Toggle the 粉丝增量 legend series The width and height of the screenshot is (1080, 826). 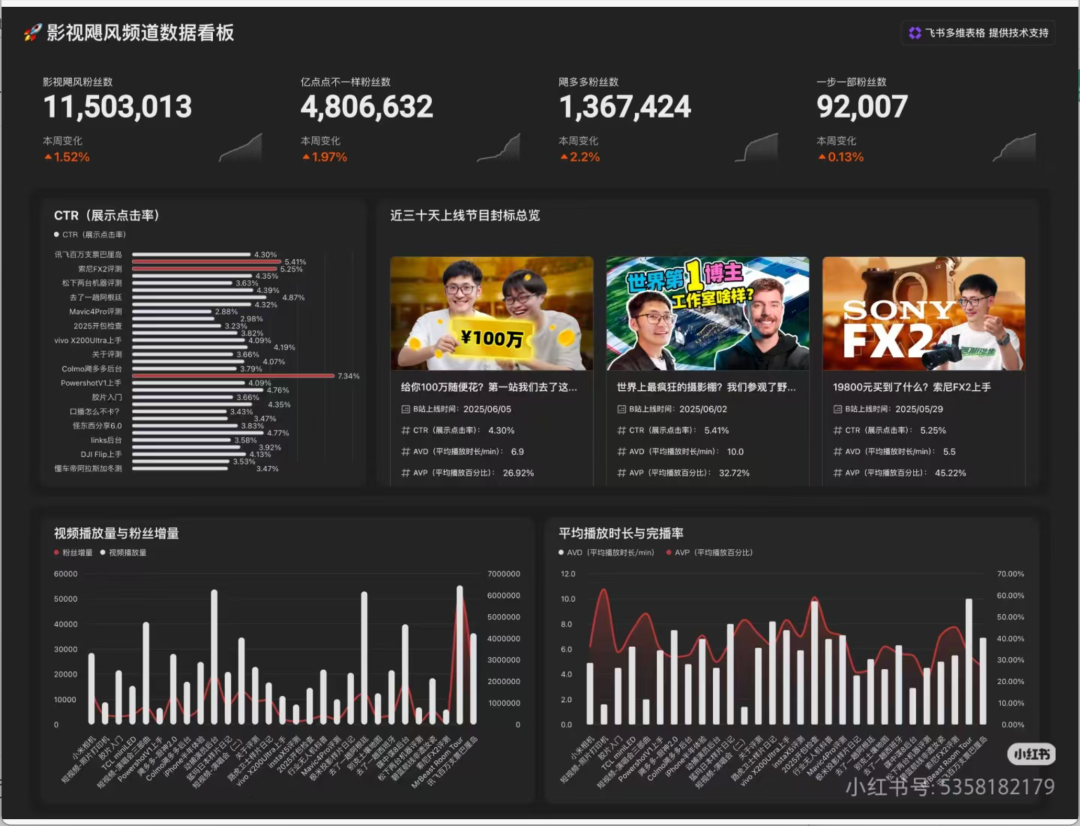coord(73,553)
